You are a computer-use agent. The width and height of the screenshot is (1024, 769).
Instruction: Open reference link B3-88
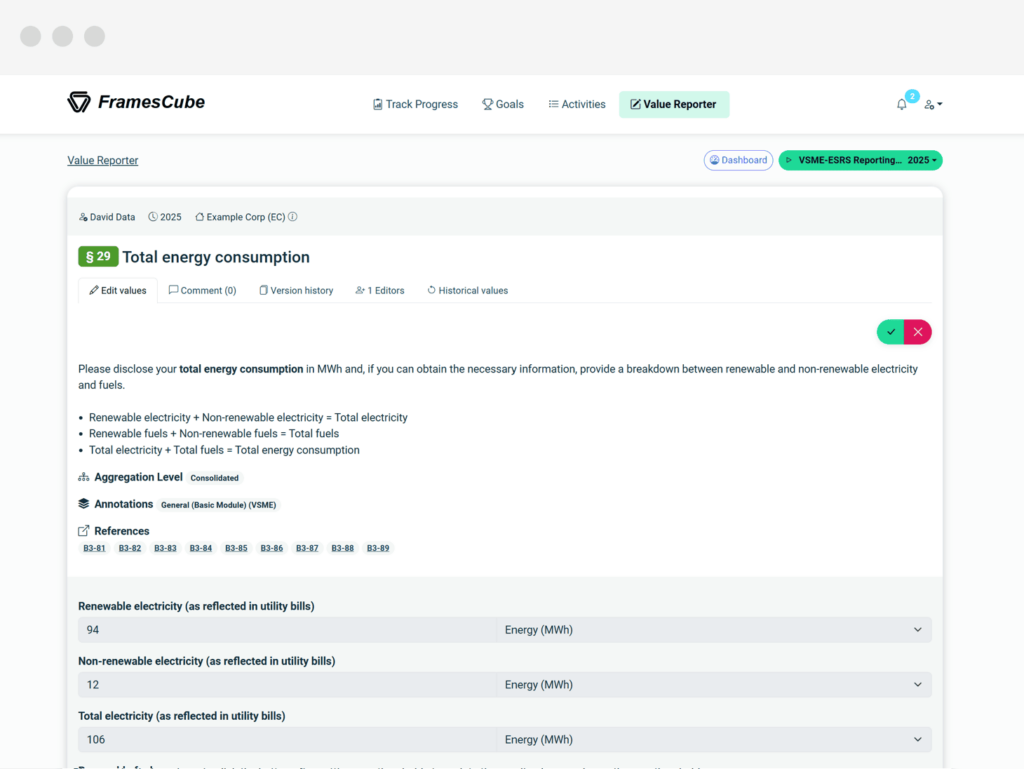342,548
